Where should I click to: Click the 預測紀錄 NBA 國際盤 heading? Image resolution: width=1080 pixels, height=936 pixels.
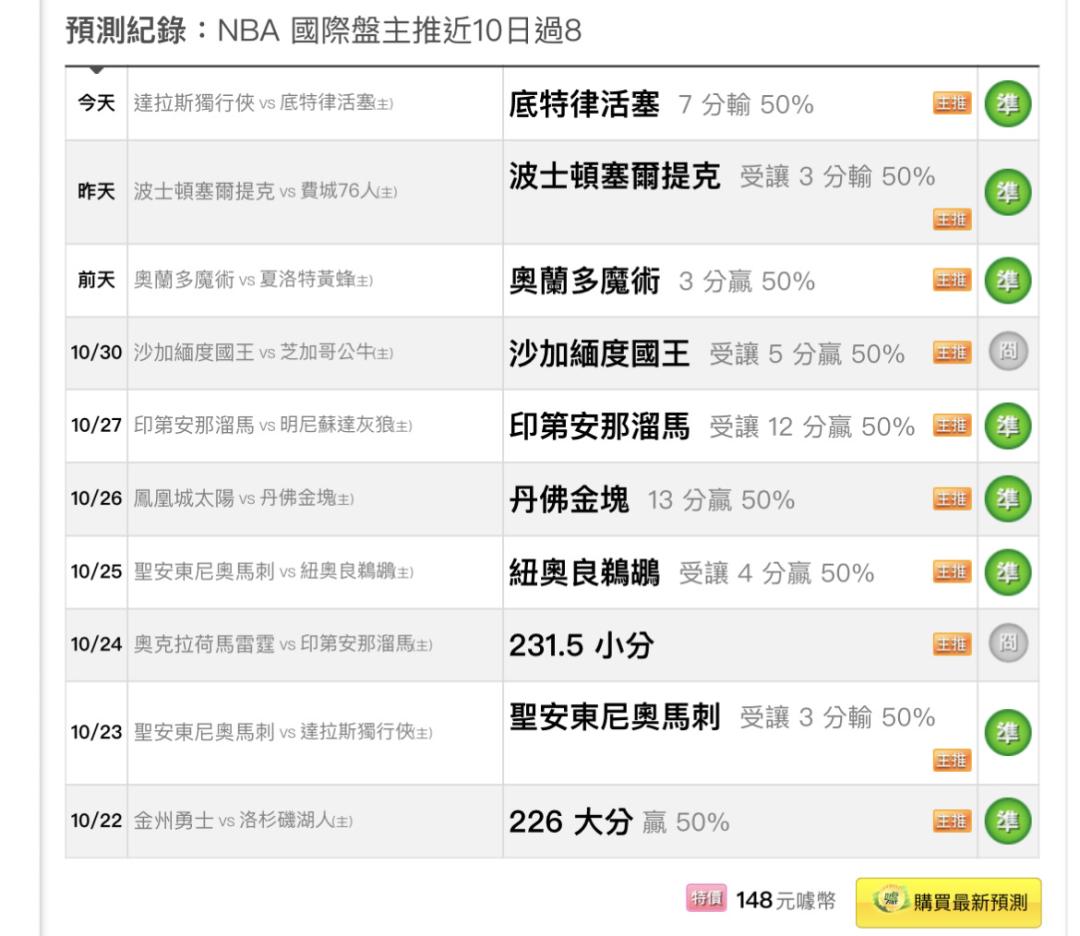[324, 31]
